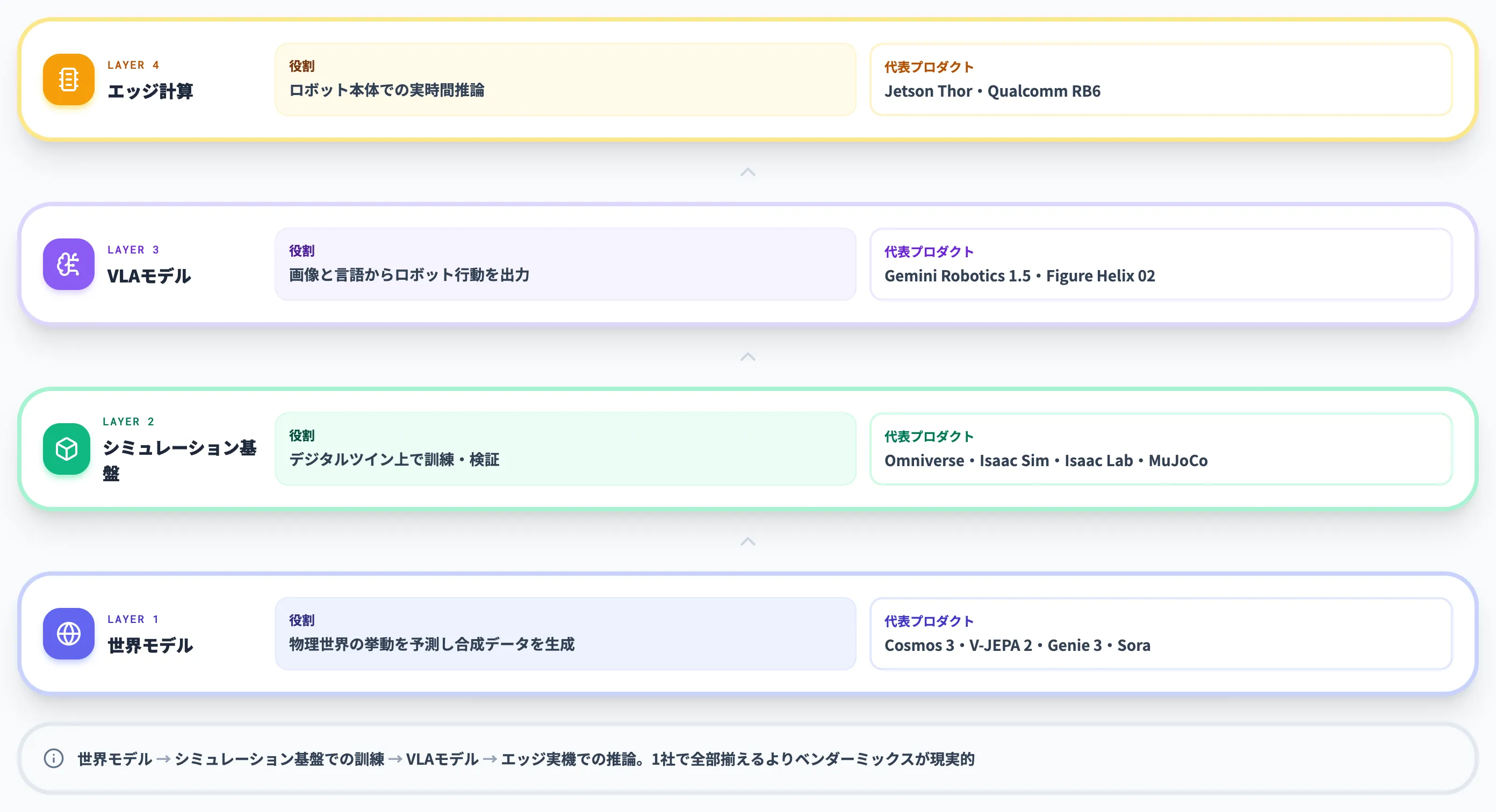
Task: Select the '世界モデル' heading in Layer 1 card
Action: pyautogui.click(x=150, y=645)
